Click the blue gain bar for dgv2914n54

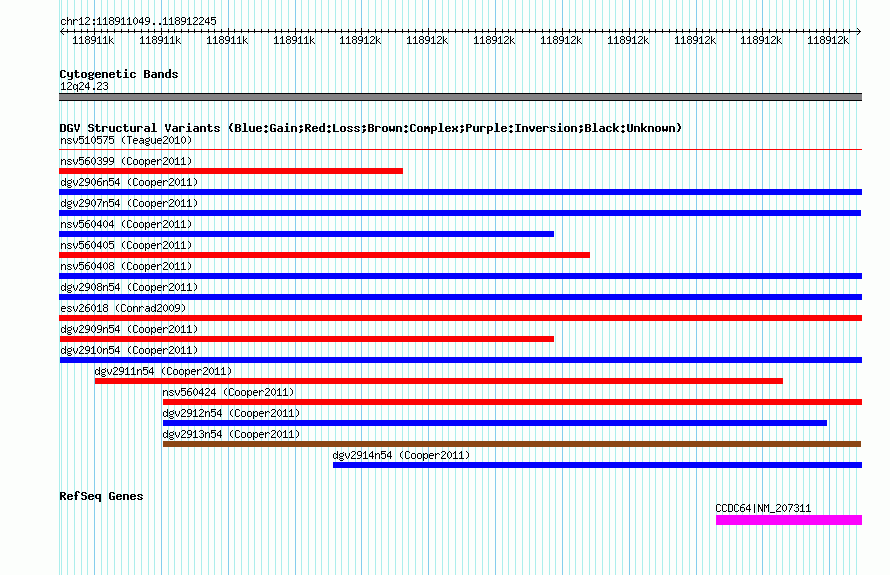coord(597,465)
